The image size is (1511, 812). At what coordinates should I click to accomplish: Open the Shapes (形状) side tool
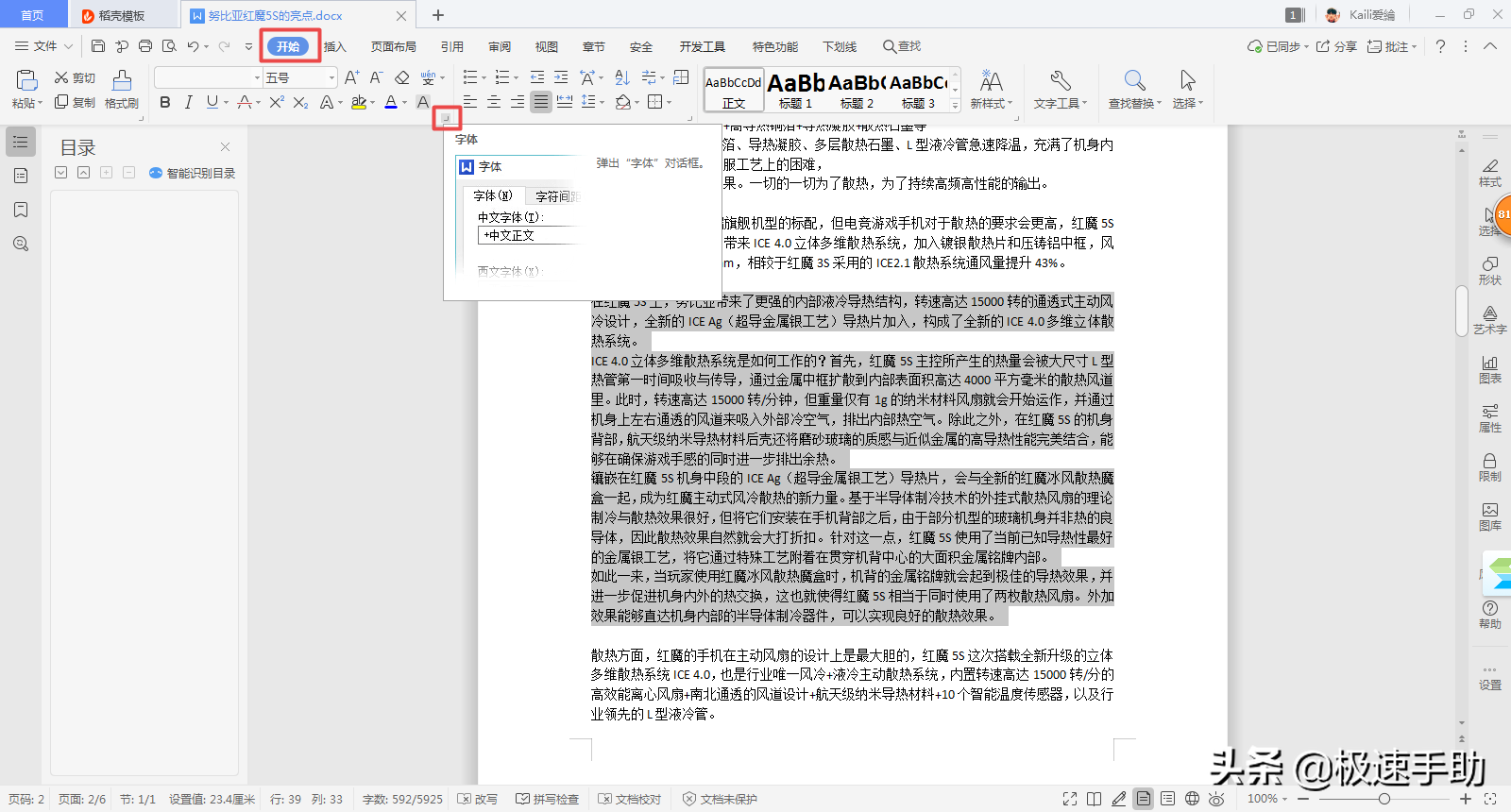click(x=1490, y=270)
